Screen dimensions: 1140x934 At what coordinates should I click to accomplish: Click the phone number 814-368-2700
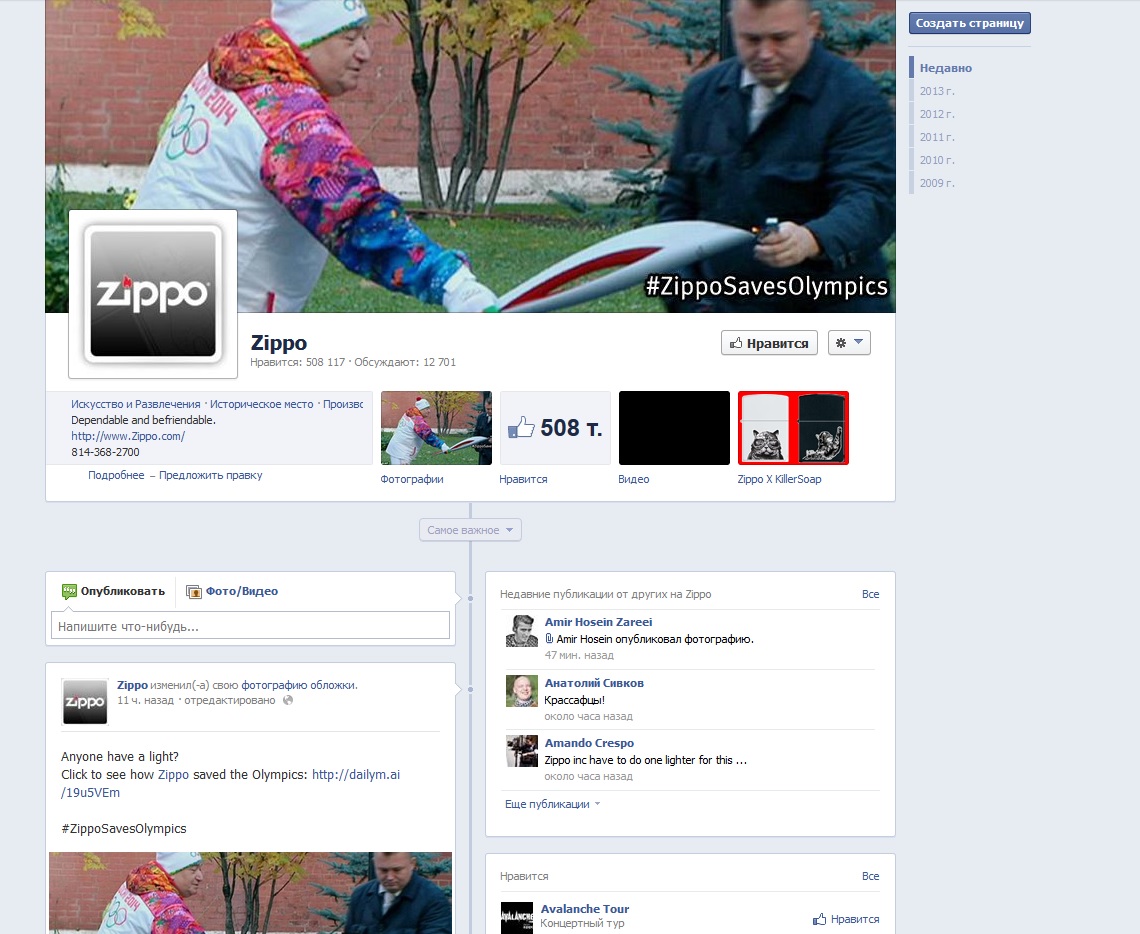coord(105,452)
